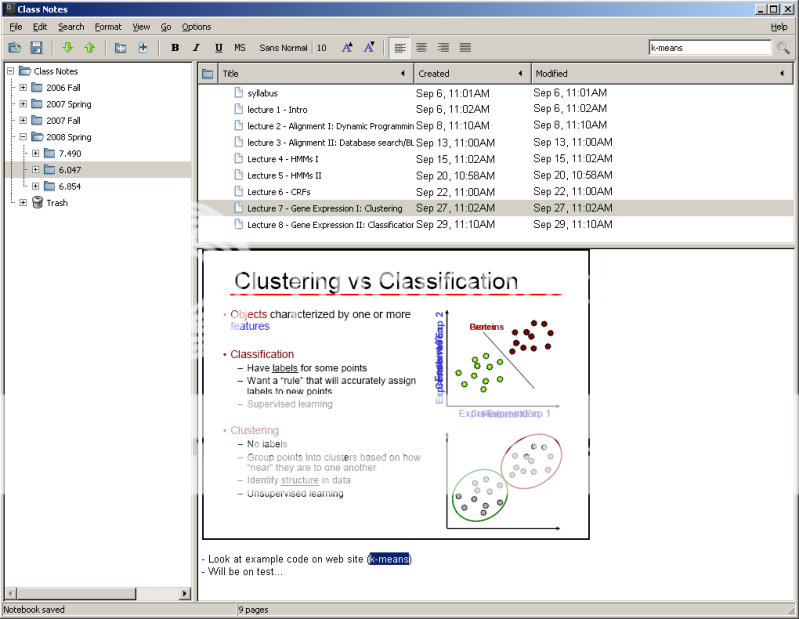Open the Trash bin in the tree

[x=57, y=202]
